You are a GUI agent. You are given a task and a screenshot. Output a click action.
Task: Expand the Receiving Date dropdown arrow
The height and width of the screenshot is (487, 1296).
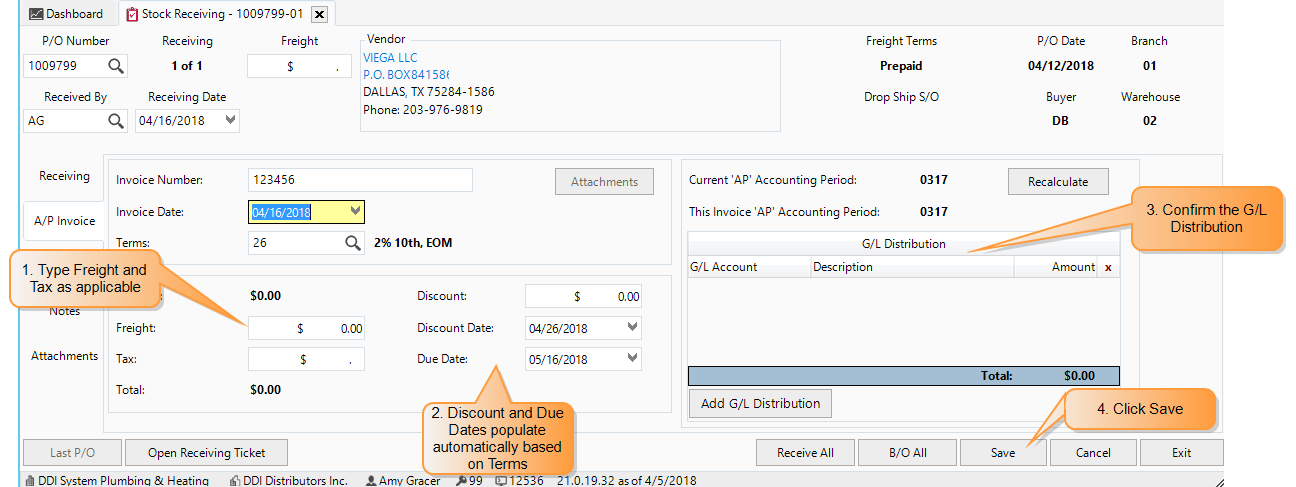click(232, 121)
